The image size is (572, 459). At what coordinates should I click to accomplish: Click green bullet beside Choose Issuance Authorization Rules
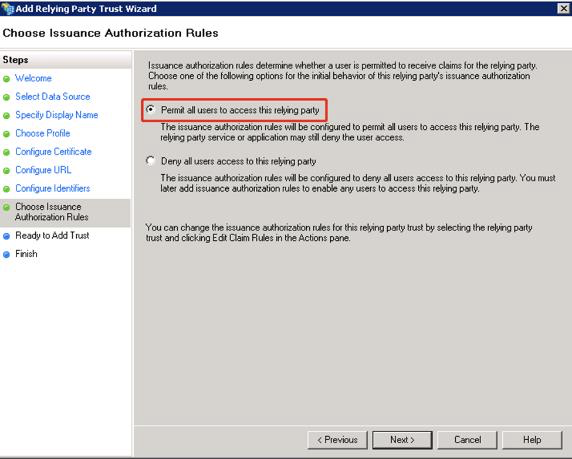(6, 208)
